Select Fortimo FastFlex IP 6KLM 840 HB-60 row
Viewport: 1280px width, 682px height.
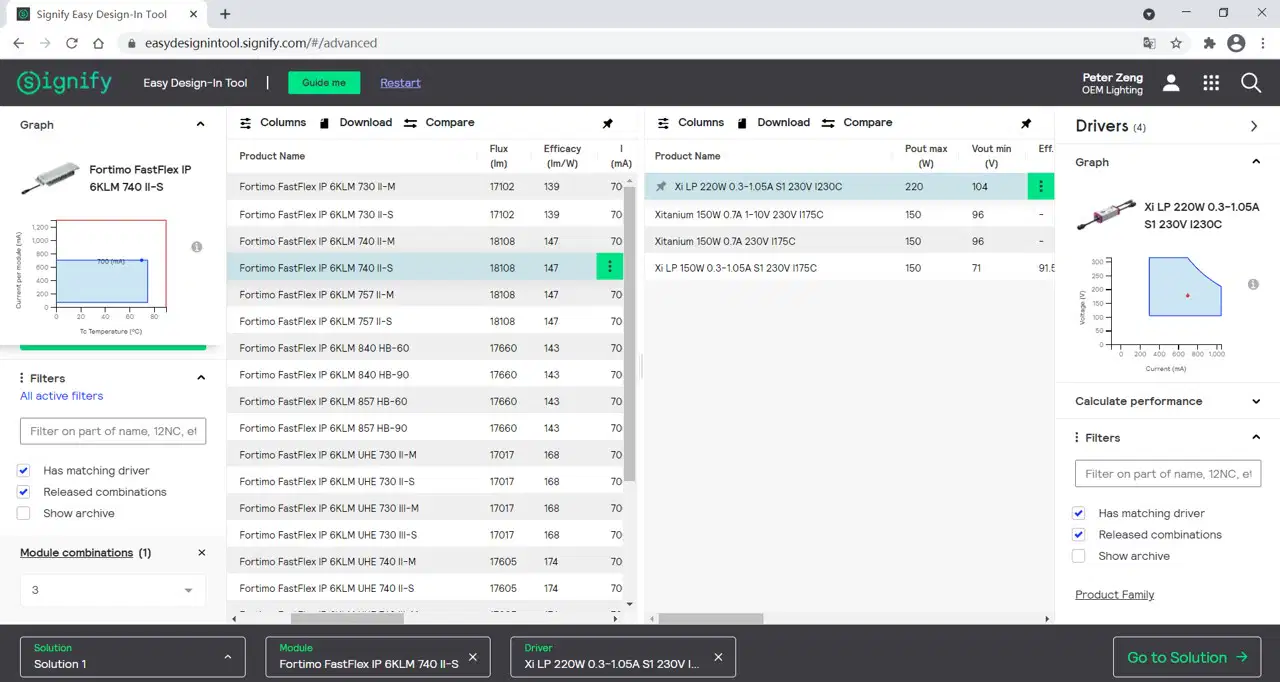[x=425, y=348]
